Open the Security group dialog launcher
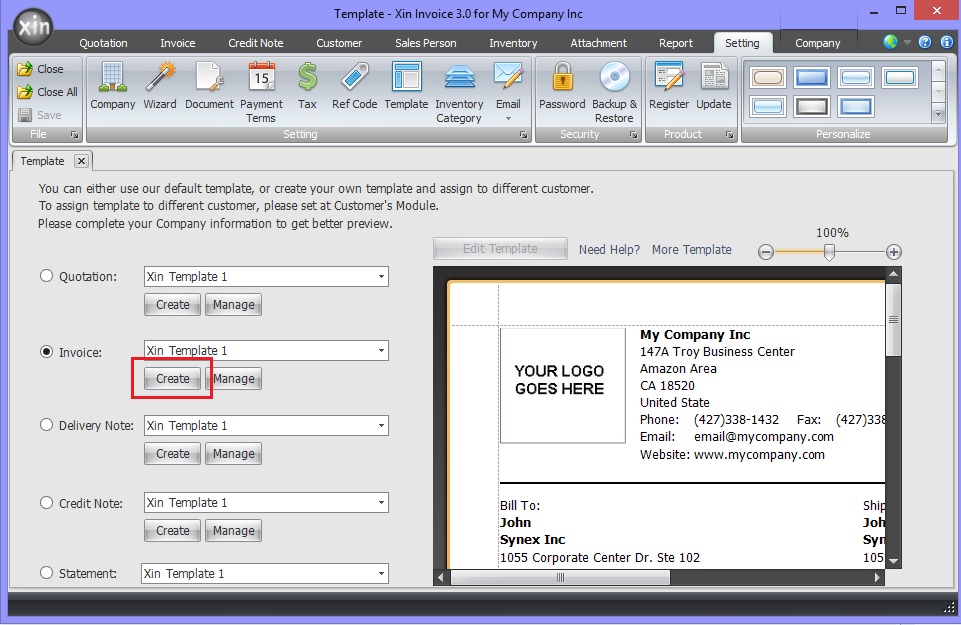The height and width of the screenshot is (625, 961). 633,134
